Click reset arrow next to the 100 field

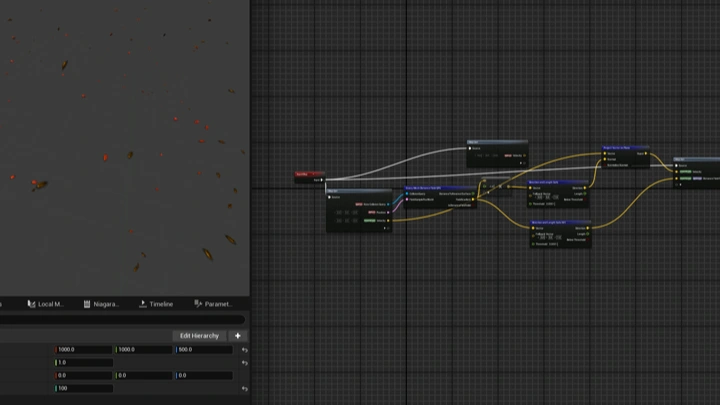click(245, 388)
